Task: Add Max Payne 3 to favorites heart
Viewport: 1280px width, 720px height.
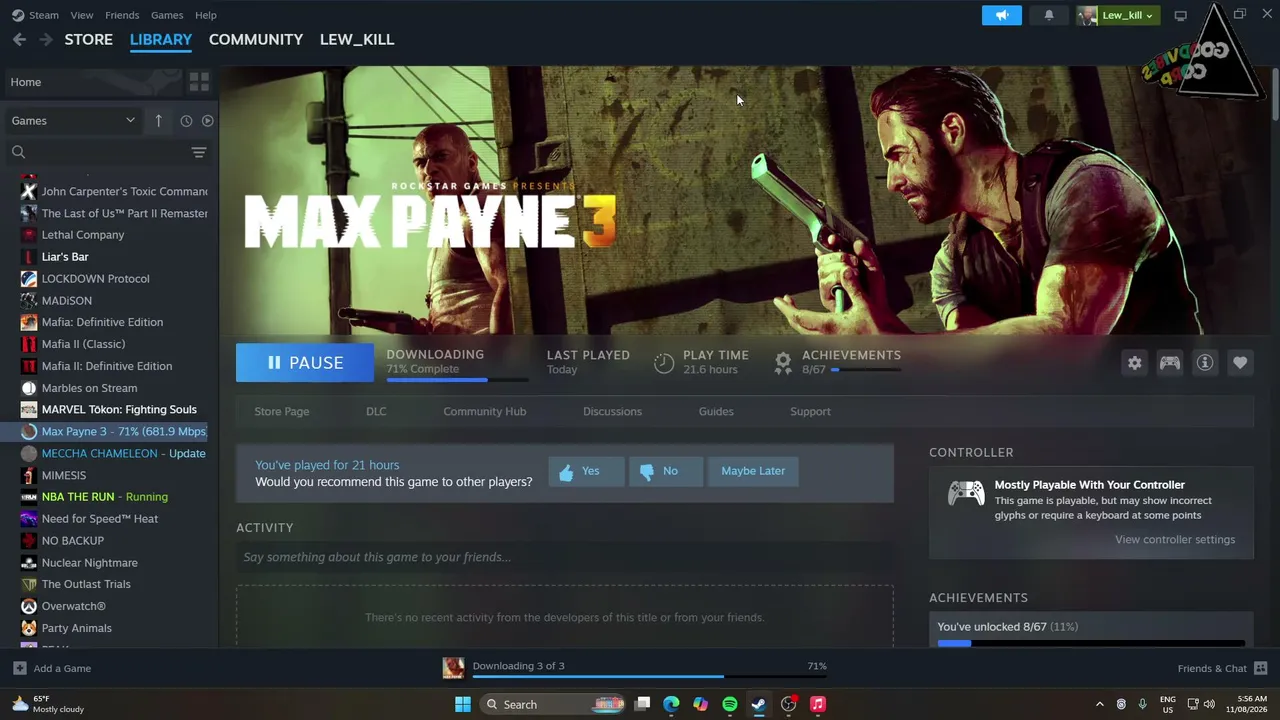Action: tap(1240, 363)
